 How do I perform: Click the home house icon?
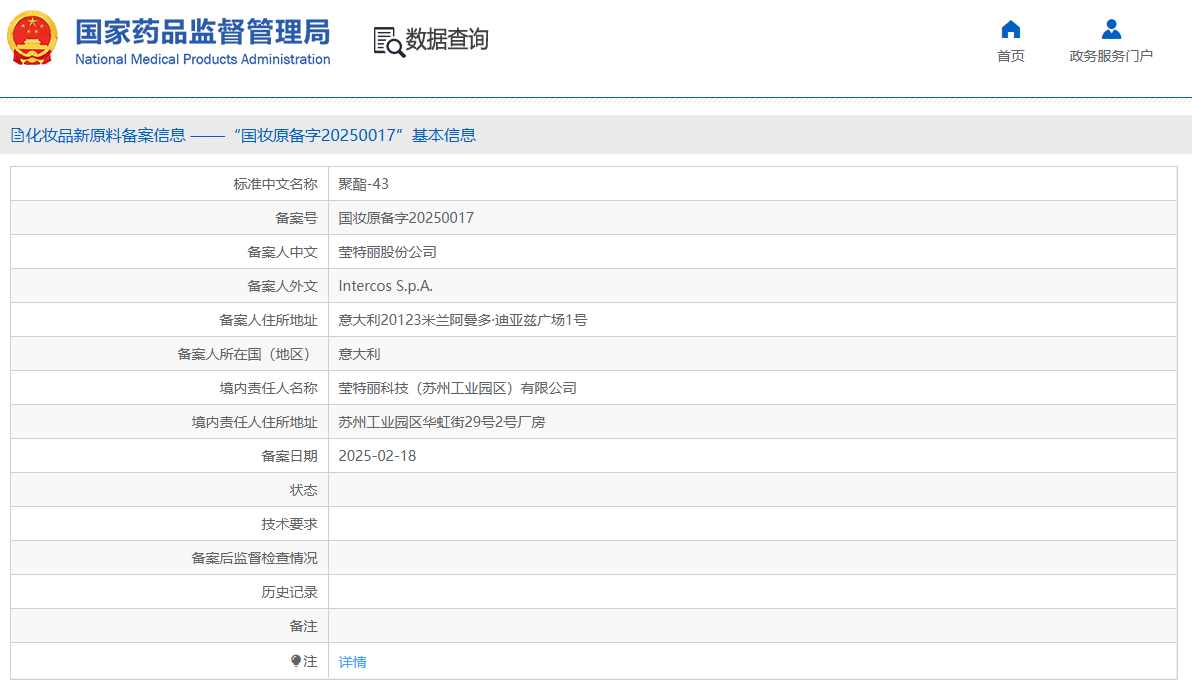click(x=1010, y=29)
